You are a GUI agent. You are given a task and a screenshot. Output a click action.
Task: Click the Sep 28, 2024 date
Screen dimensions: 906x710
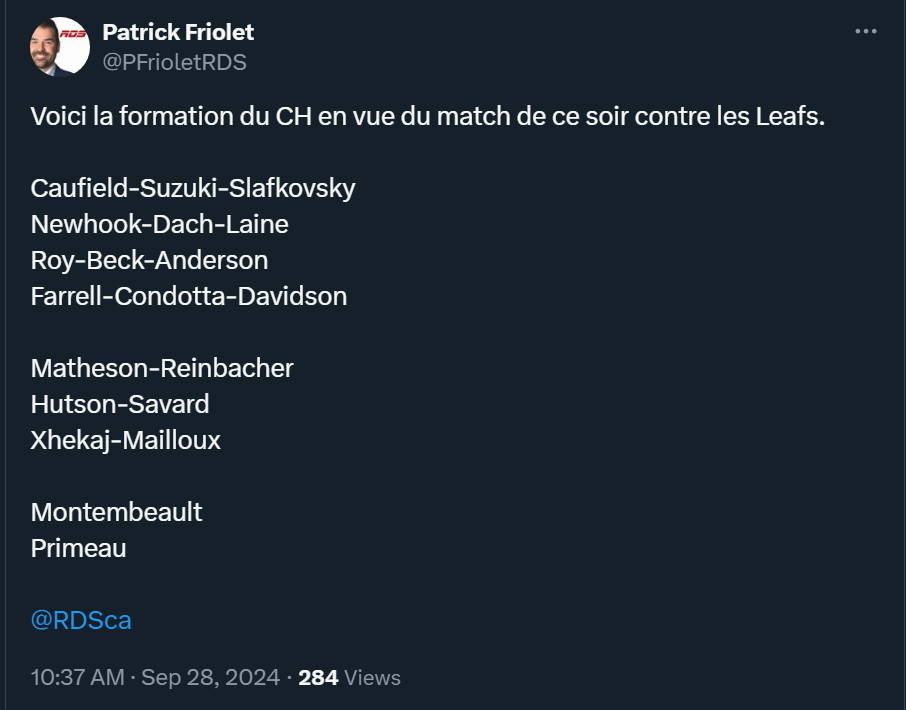pyautogui.click(x=210, y=677)
